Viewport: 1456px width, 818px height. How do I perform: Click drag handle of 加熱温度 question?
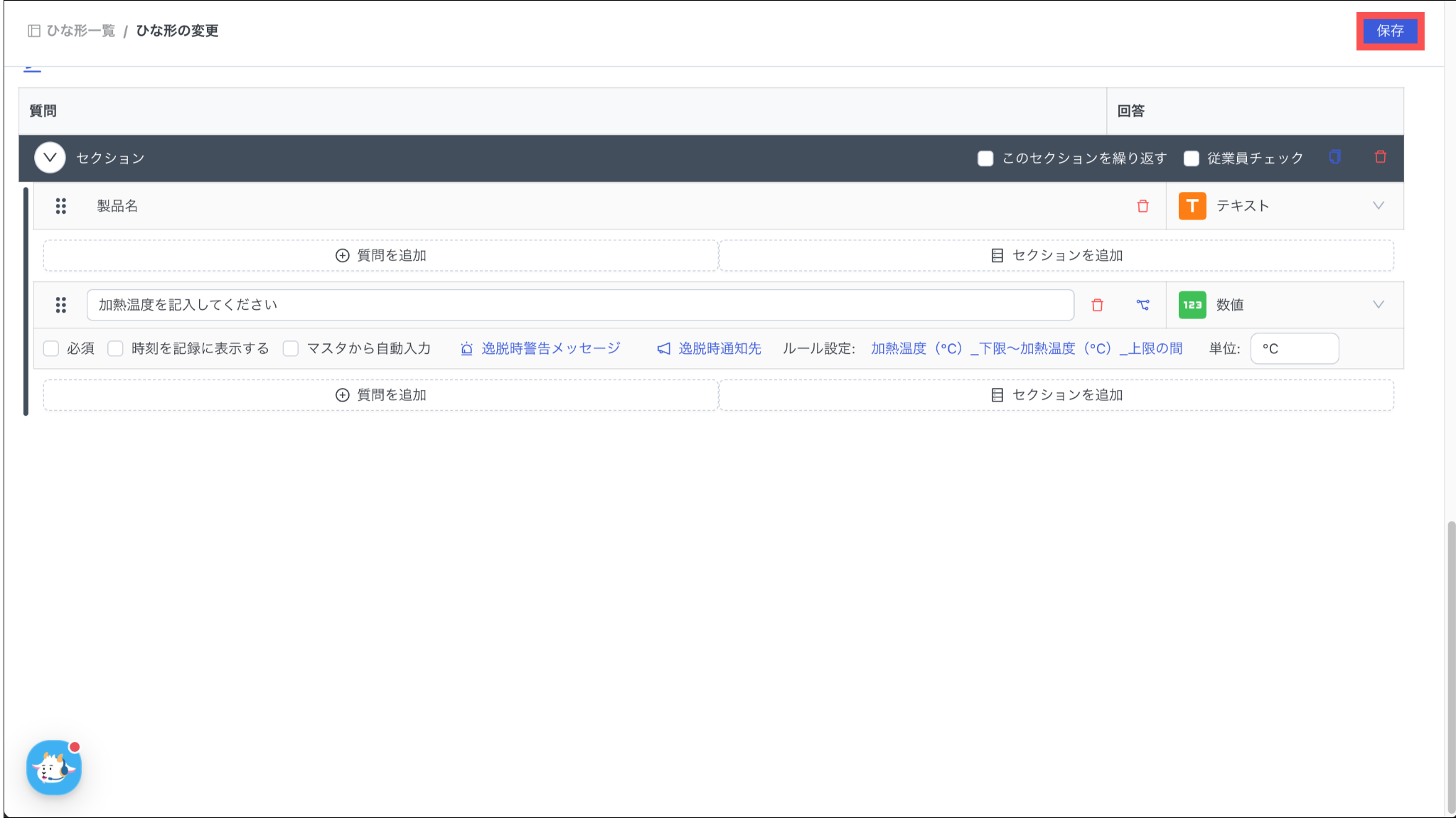pyautogui.click(x=61, y=305)
